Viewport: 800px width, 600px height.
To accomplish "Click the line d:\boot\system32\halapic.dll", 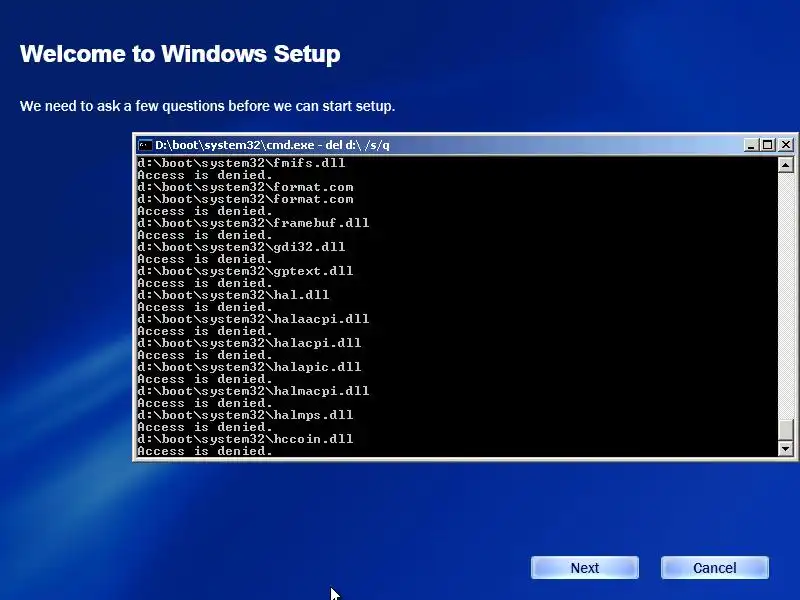I will click(x=249, y=367).
